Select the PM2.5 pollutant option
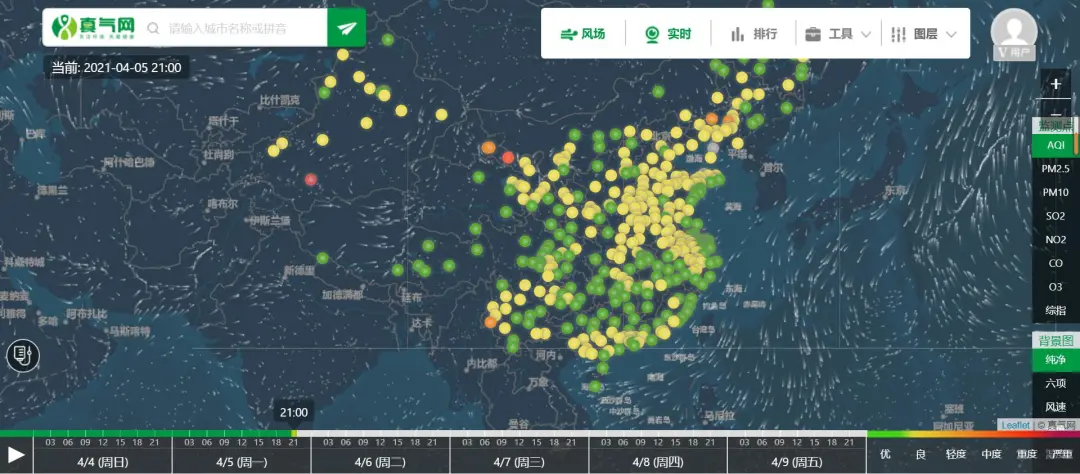 click(1056, 169)
